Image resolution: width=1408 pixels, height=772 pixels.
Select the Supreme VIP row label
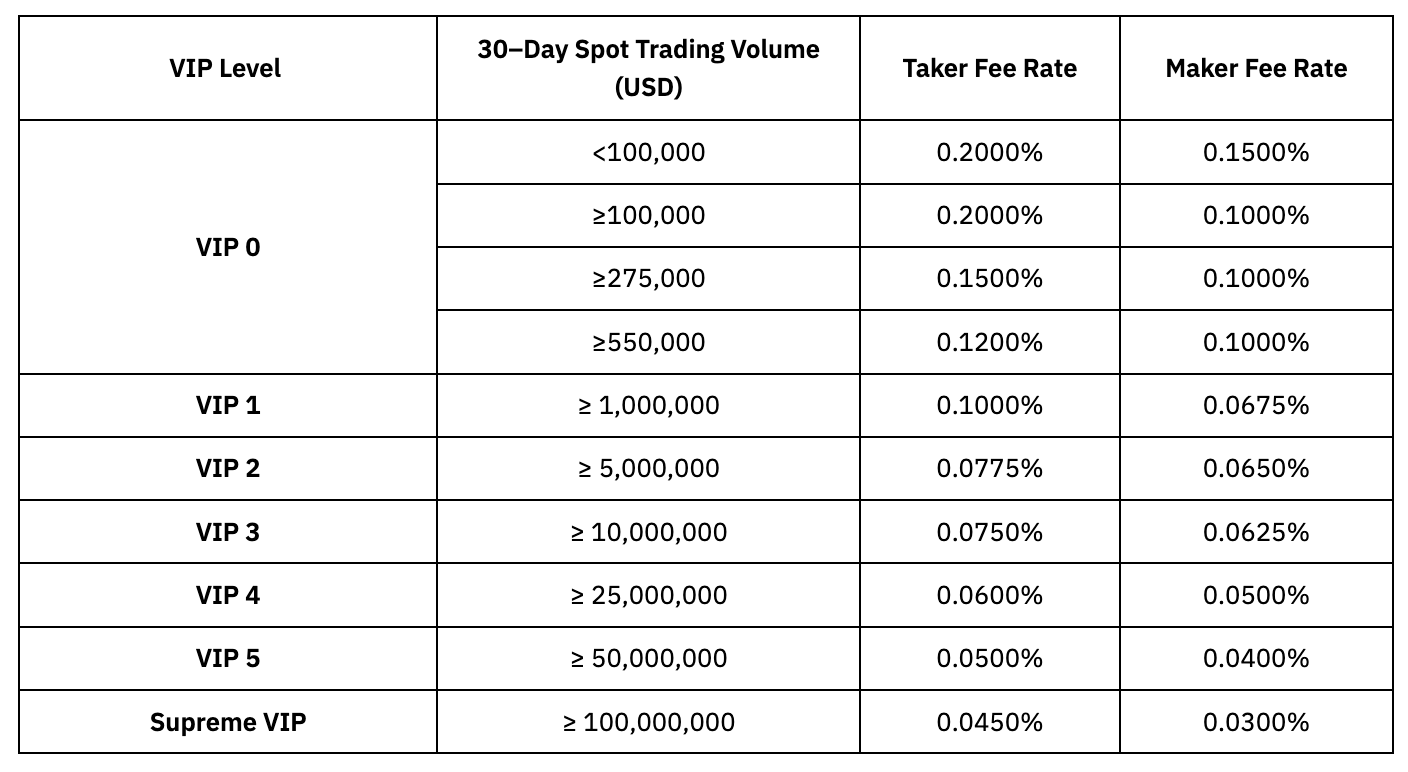point(228,722)
